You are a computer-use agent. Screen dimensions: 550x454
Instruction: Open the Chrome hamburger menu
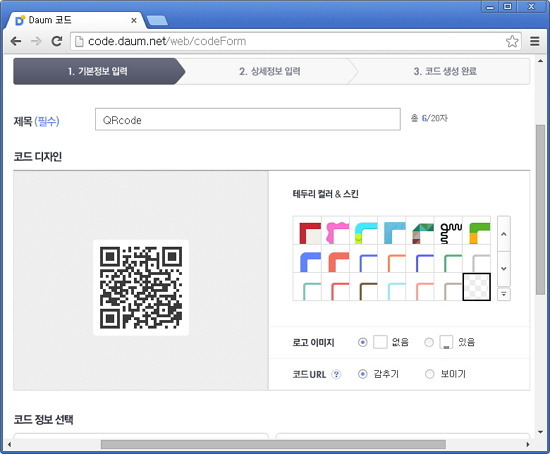pyautogui.click(x=535, y=41)
